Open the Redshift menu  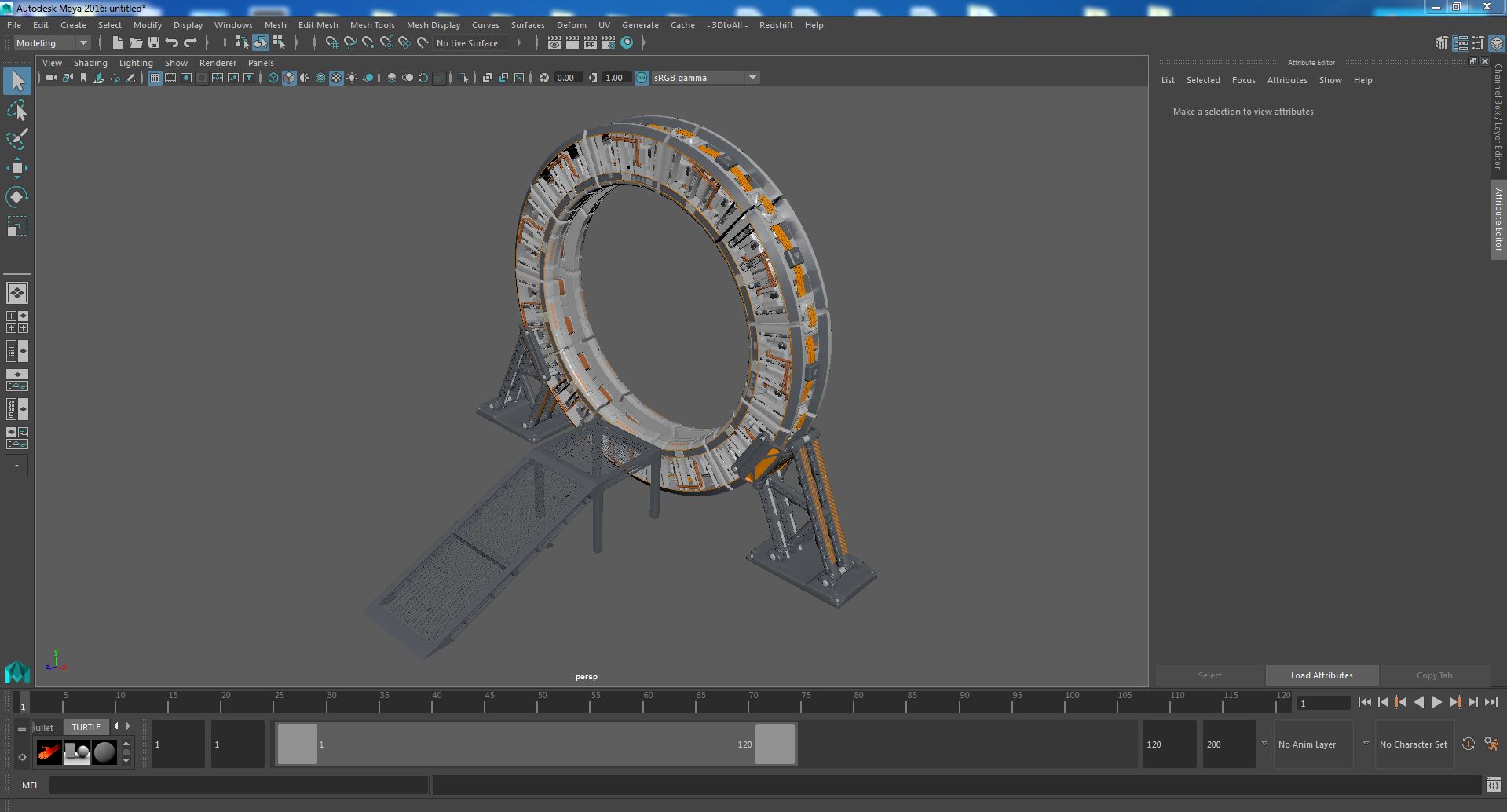pos(776,25)
